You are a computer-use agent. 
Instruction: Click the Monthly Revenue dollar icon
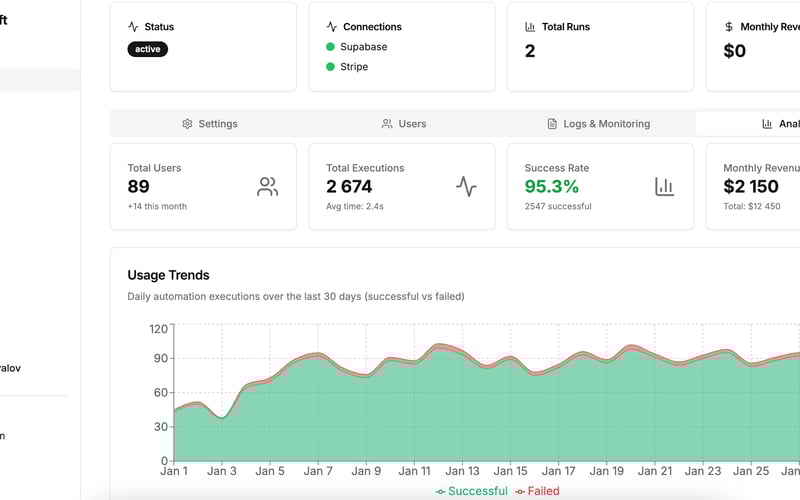point(729,27)
